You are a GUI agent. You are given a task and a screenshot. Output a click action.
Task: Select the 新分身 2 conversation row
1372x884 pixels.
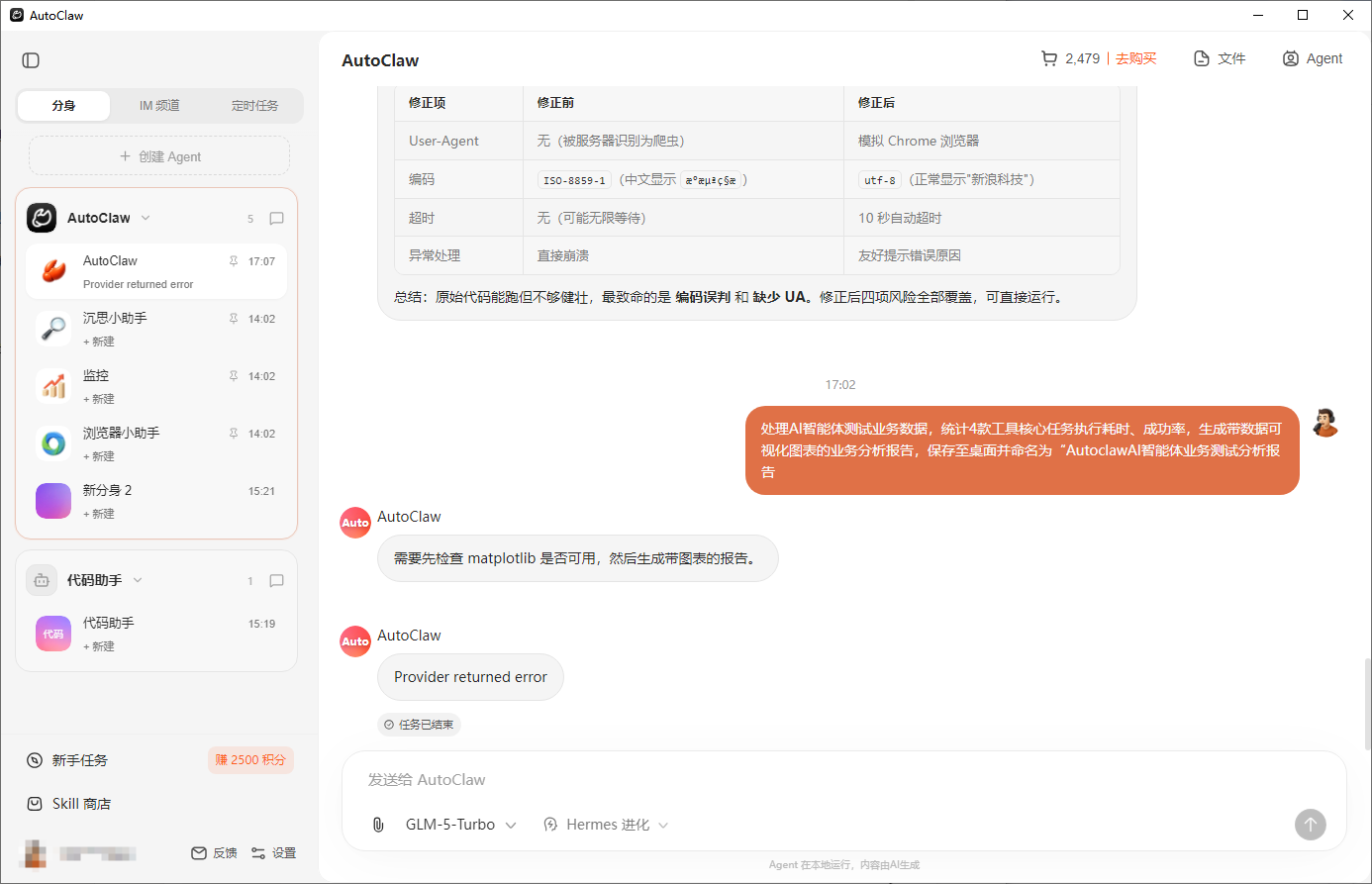pos(156,501)
